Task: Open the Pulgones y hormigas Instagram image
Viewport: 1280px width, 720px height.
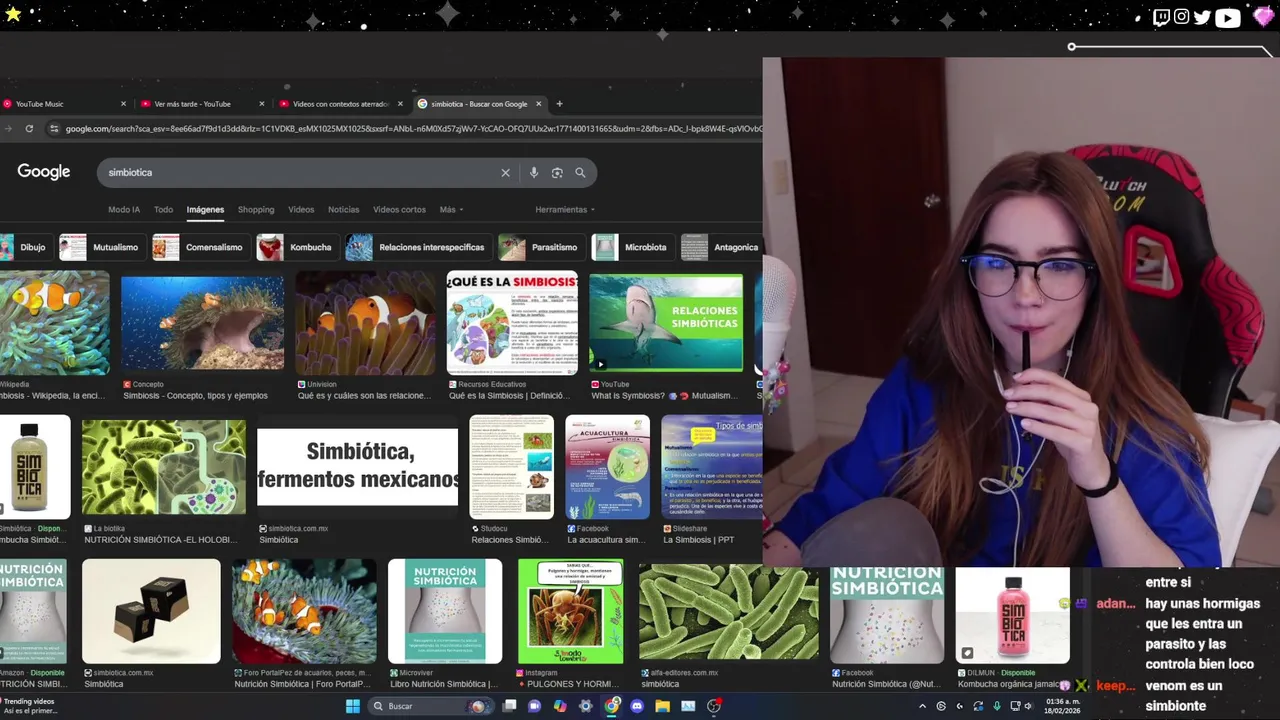Action: [x=570, y=611]
